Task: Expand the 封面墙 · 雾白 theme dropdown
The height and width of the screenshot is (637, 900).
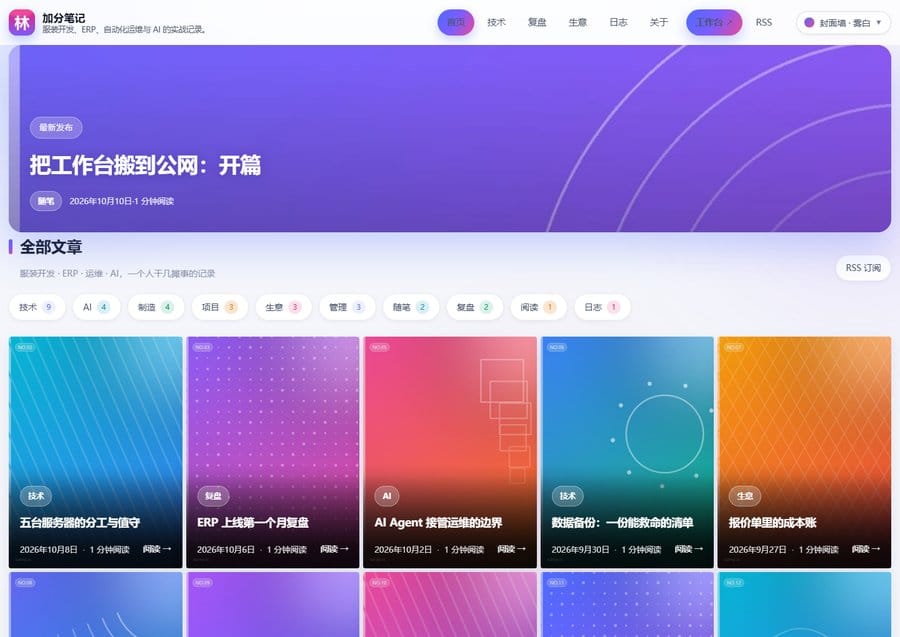Action: (843, 23)
